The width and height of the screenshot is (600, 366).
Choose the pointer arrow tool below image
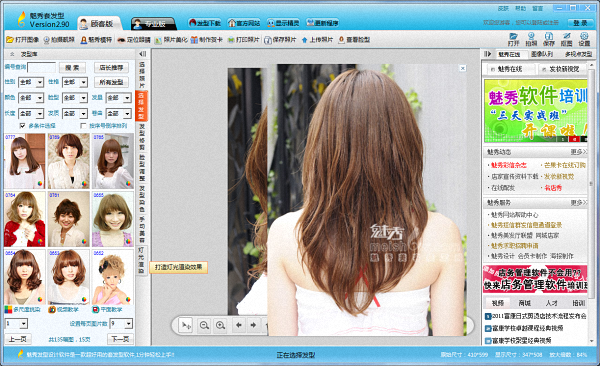pyautogui.click(x=186, y=325)
